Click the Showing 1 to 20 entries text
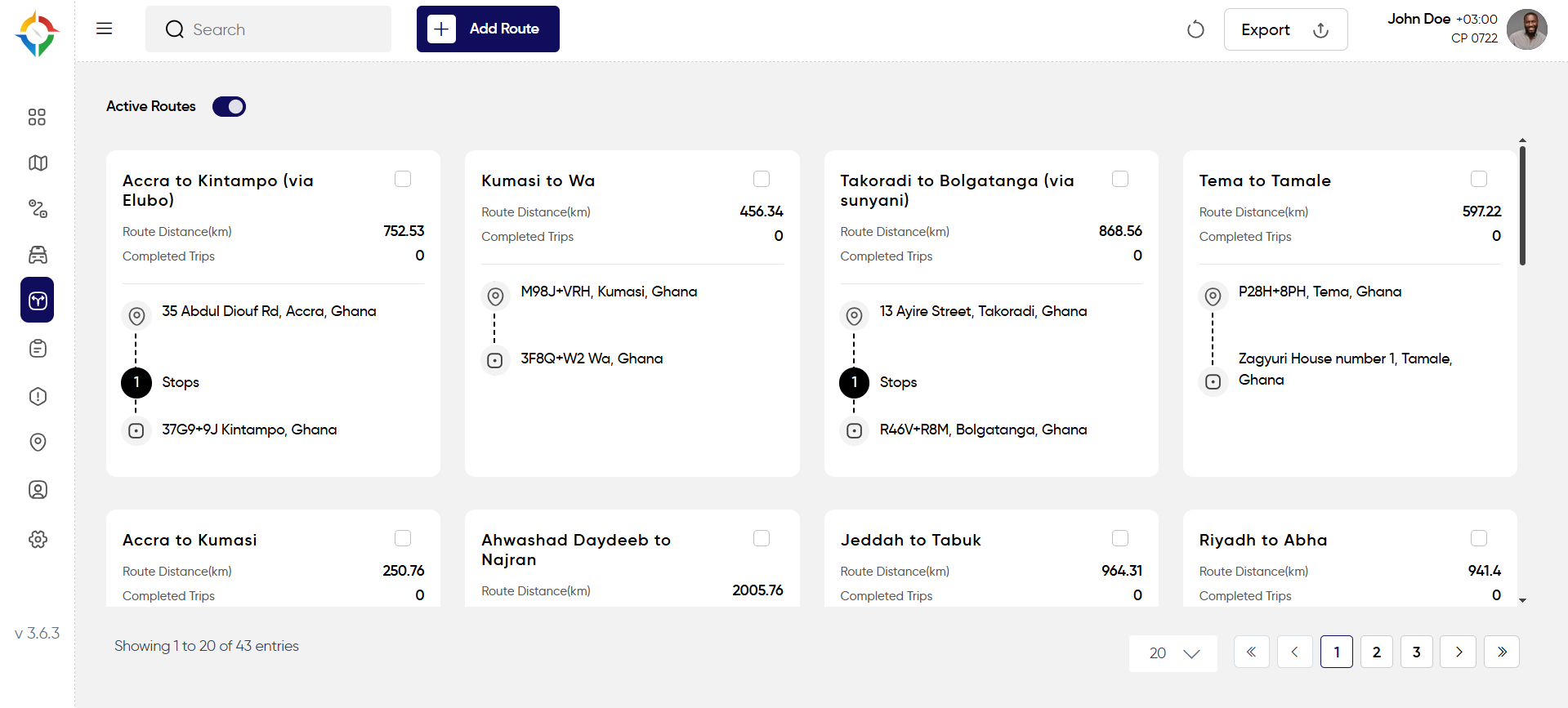This screenshot has width=1568, height=708. tap(207, 646)
